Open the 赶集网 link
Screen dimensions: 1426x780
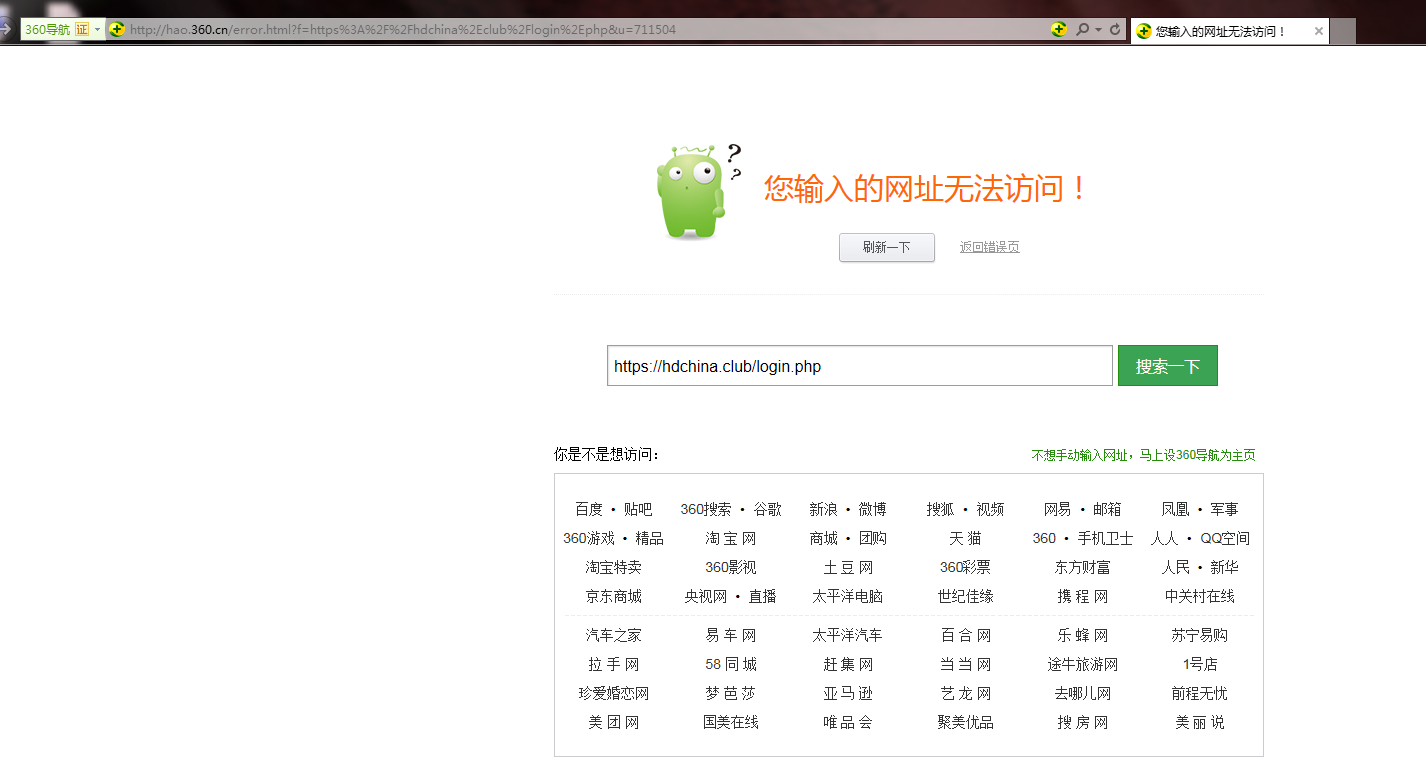(848, 664)
